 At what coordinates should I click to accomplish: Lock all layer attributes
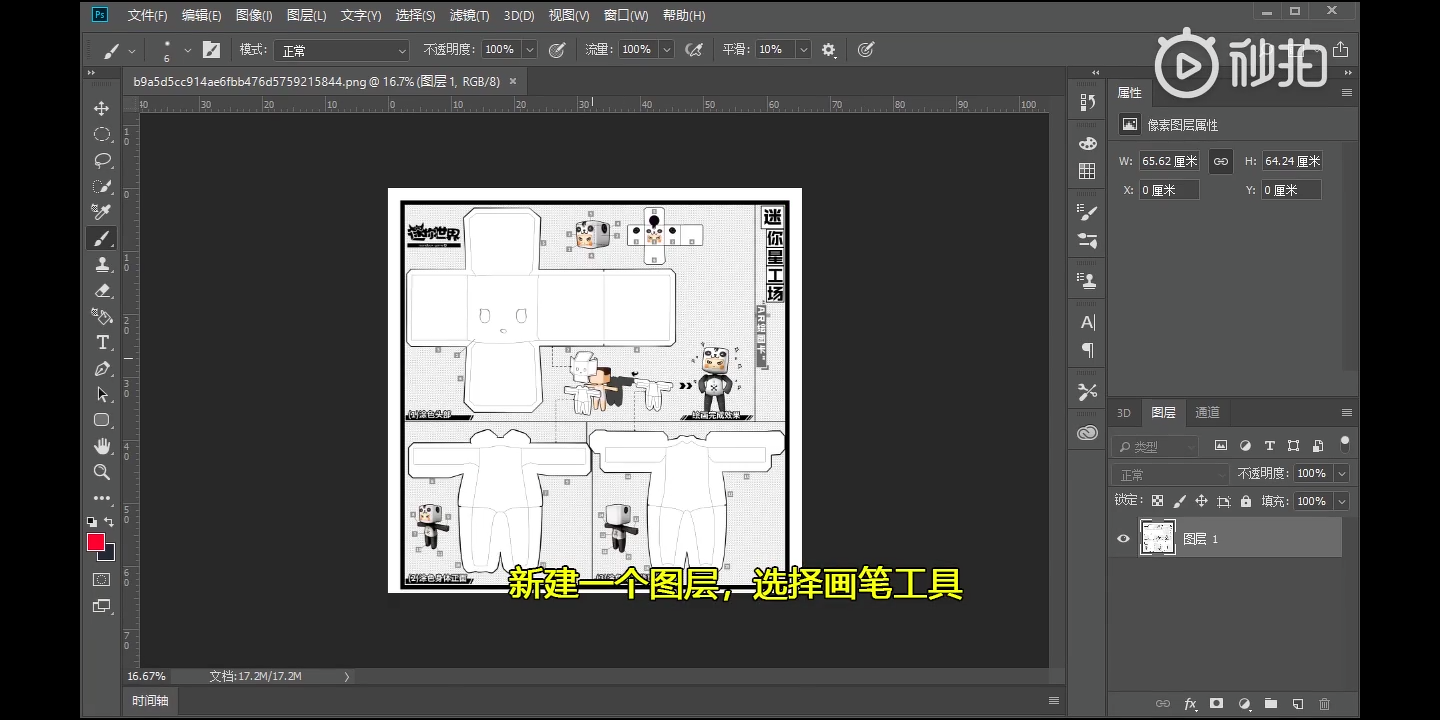[x=1245, y=501]
